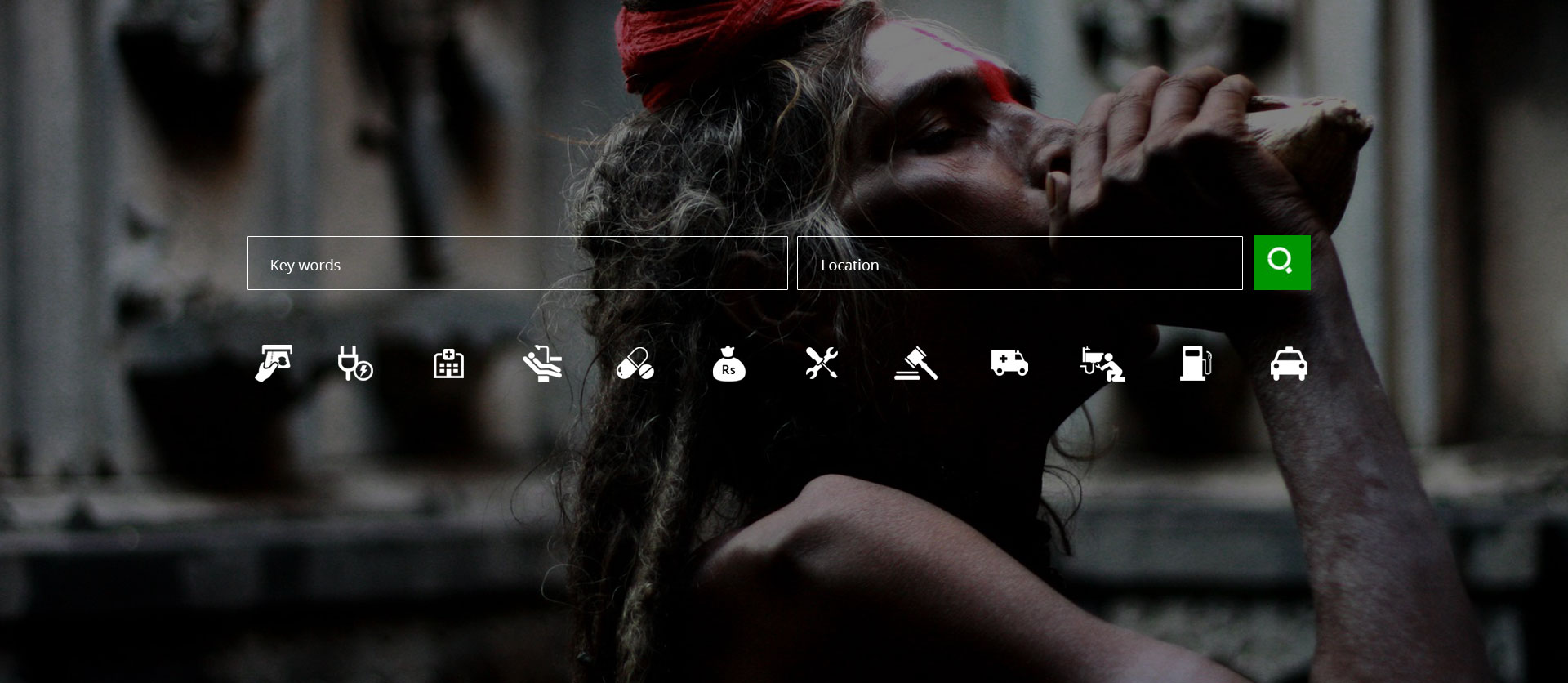This screenshot has height=683, width=1568.
Task: Choose the dentist chair category icon
Action: tap(542, 364)
